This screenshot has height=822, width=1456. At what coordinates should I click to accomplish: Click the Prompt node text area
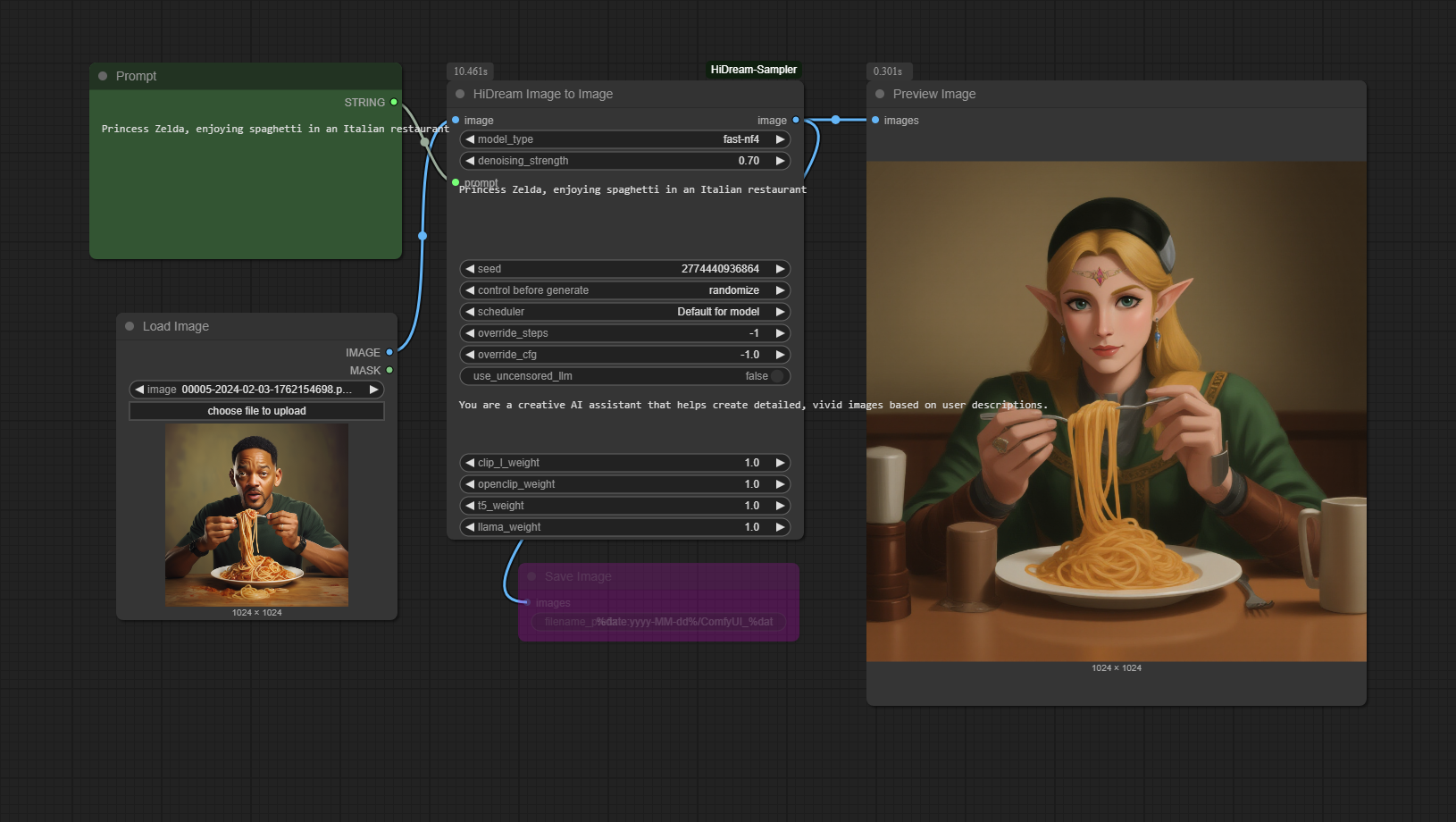(x=246, y=185)
